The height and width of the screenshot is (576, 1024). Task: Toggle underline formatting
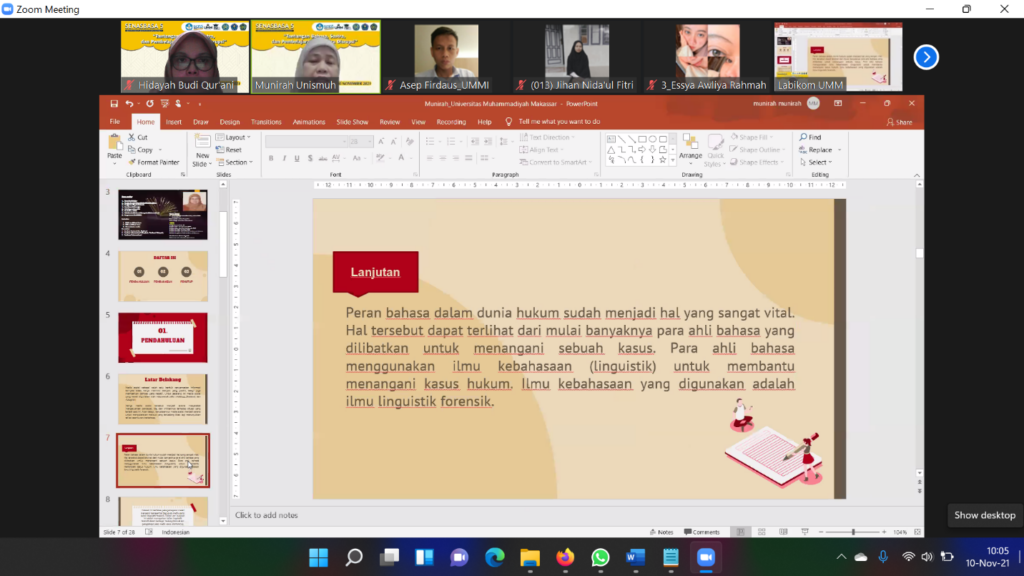pyautogui.click(x=297, y=158)
